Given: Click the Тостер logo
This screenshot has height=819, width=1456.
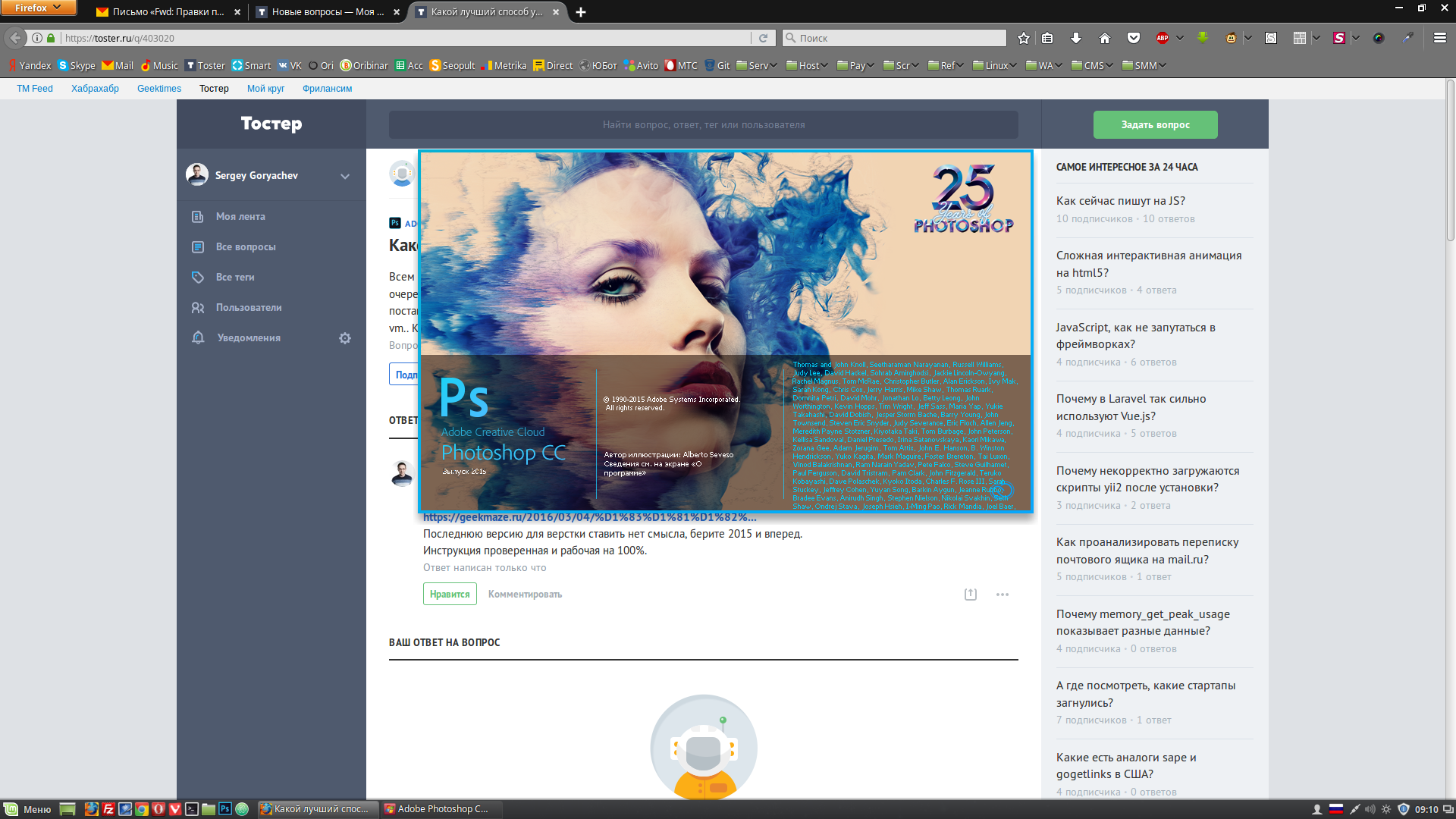Looking at the screenshot, I should (271, 124).
